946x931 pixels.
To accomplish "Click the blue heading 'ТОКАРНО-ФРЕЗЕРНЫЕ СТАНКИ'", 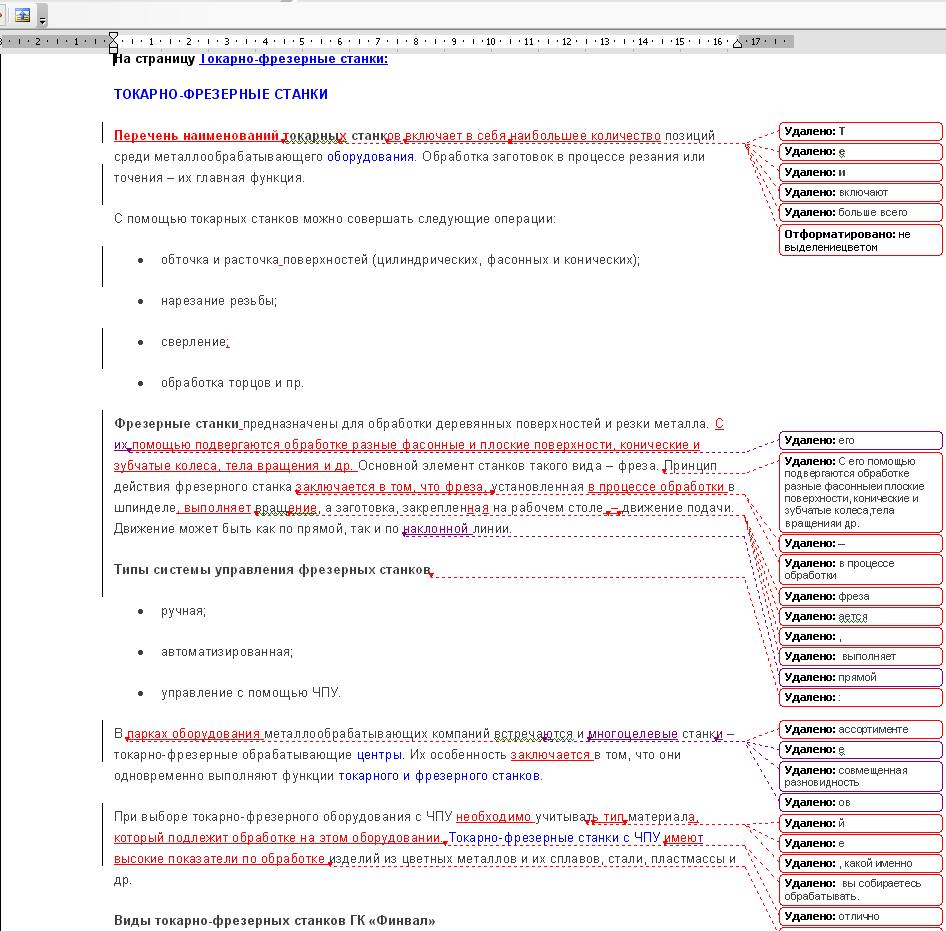I will coord(221,95).
